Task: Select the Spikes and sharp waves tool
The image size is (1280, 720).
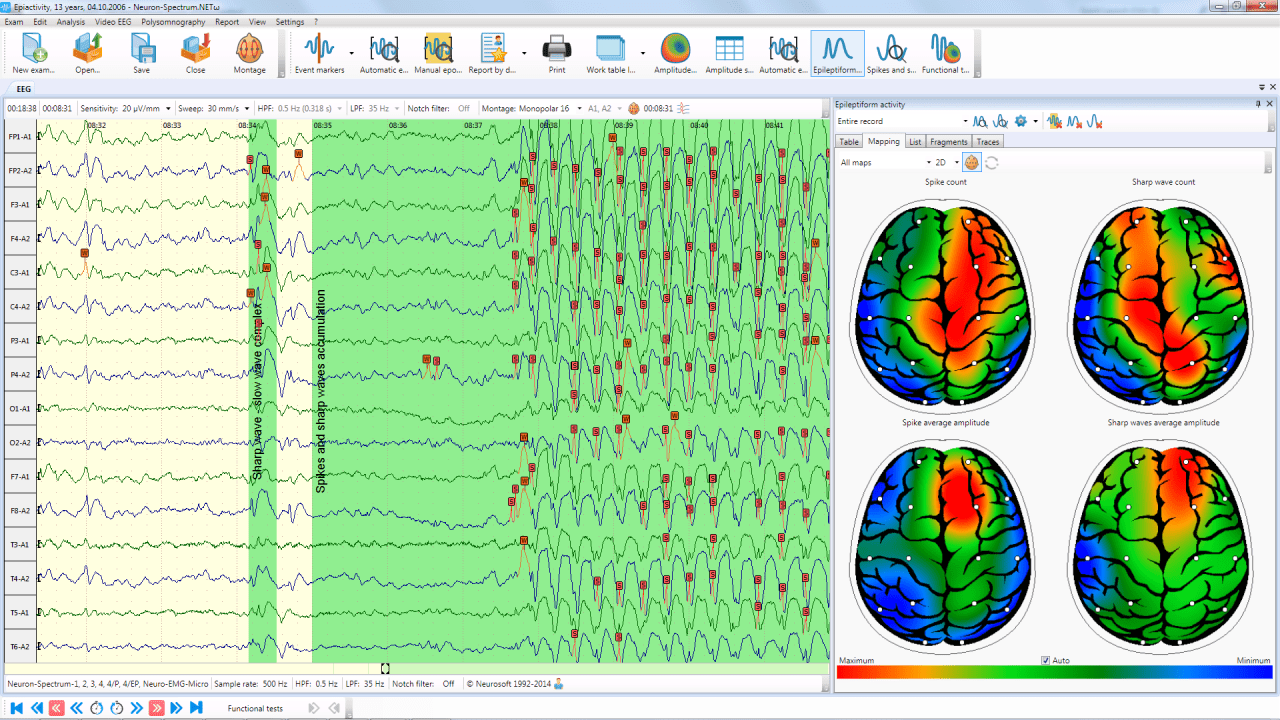Action: click(890, 53)
